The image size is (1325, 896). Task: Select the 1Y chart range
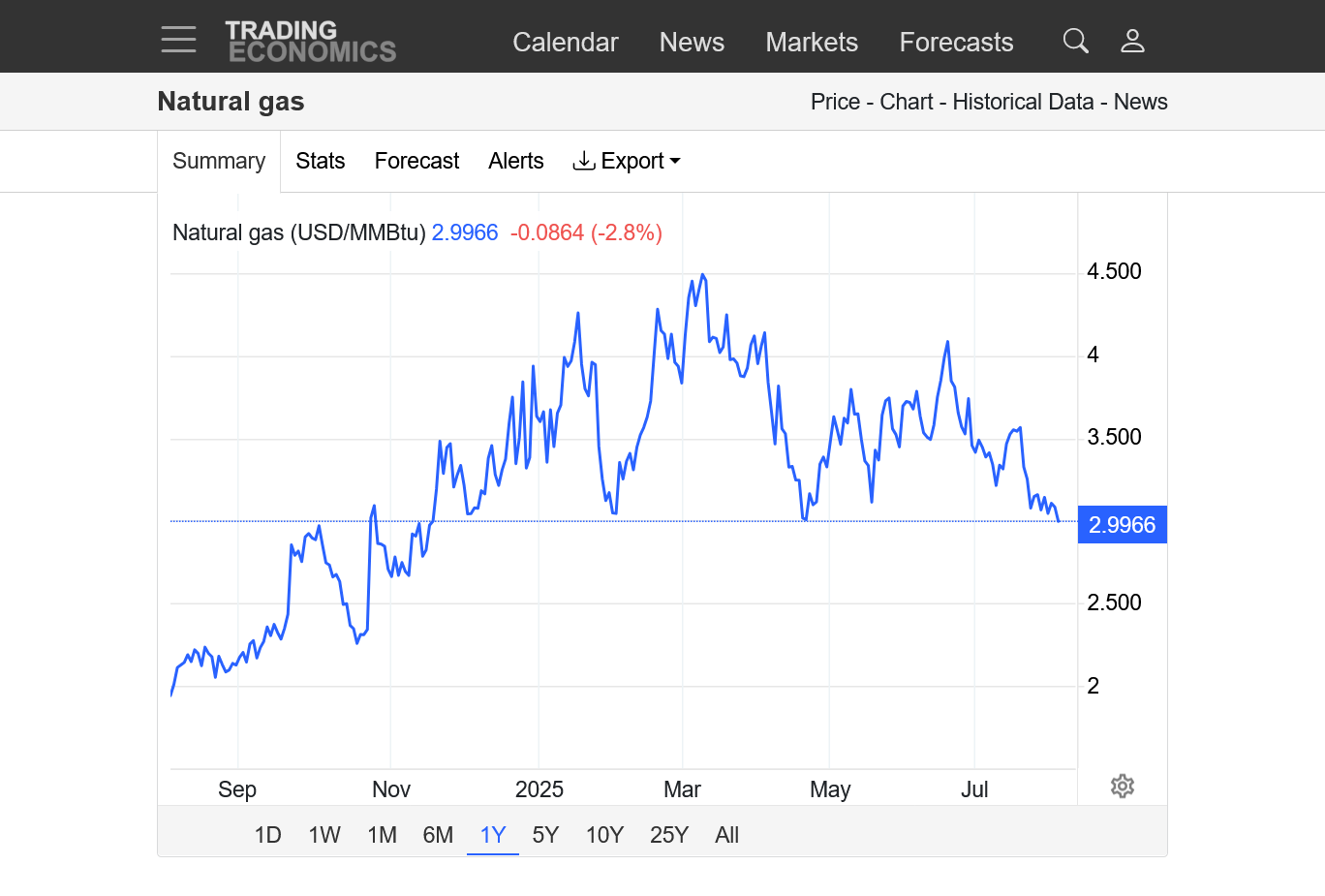[493, 835]
